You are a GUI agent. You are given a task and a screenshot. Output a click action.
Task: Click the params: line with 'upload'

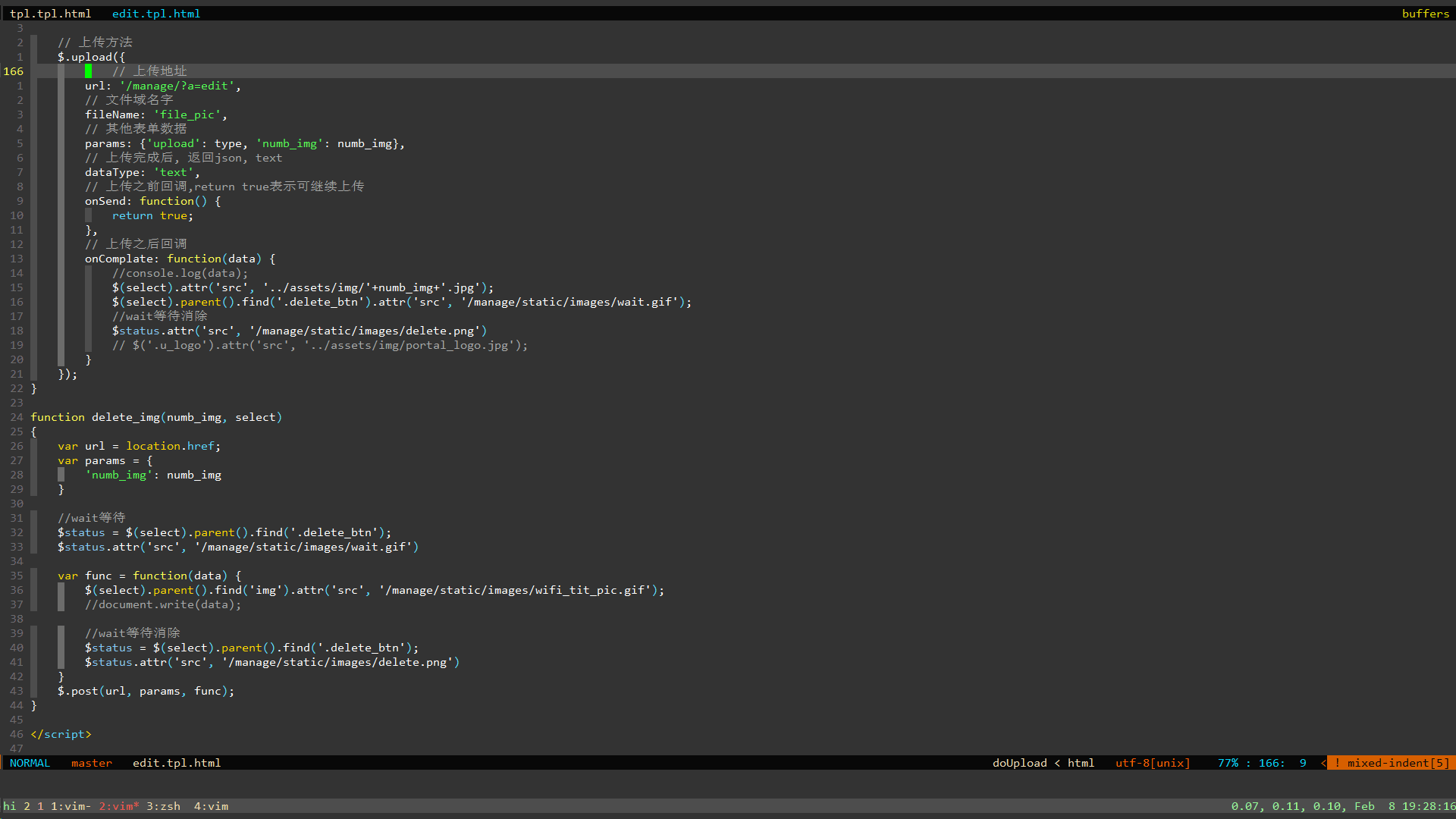tap(244, 143)
